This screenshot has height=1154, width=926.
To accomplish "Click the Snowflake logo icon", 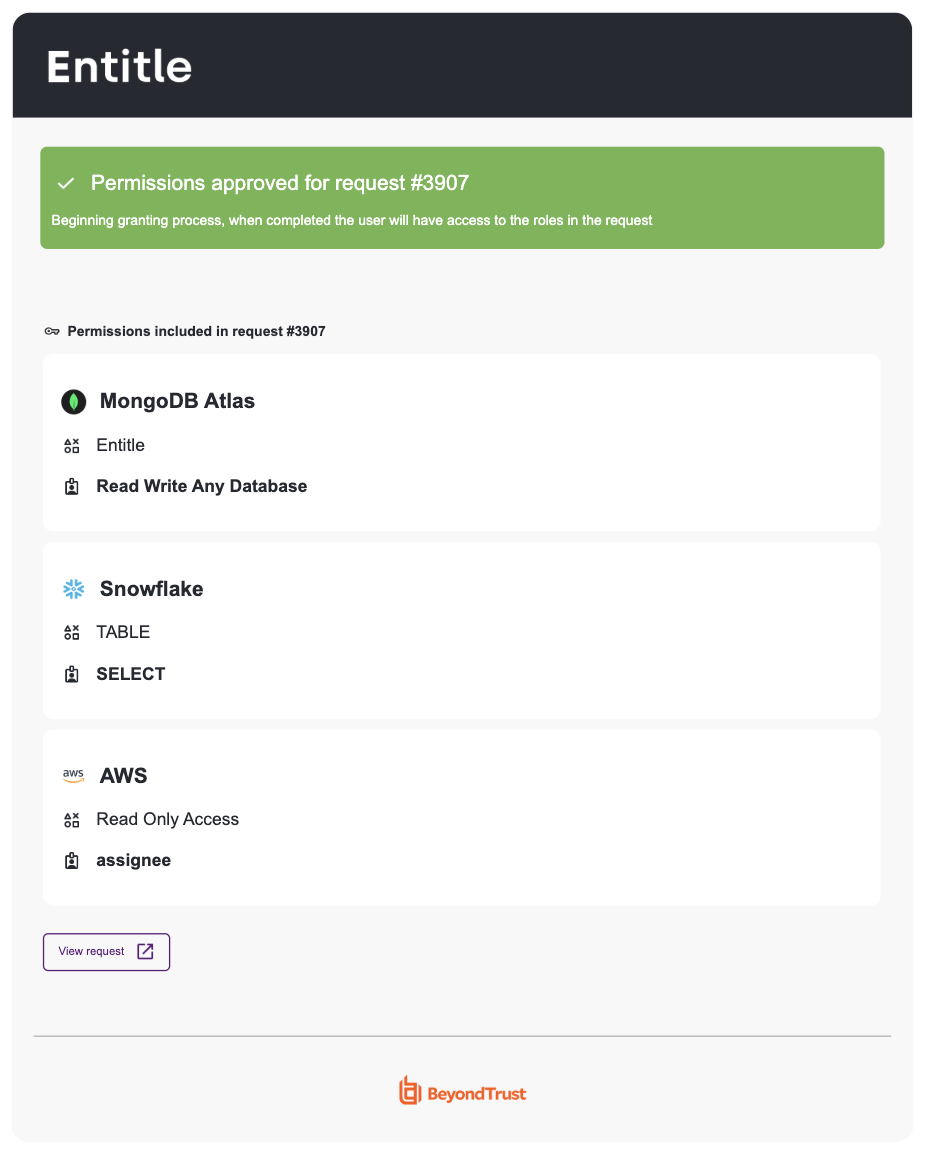I will pyautogui.click(x=74, y=589).
